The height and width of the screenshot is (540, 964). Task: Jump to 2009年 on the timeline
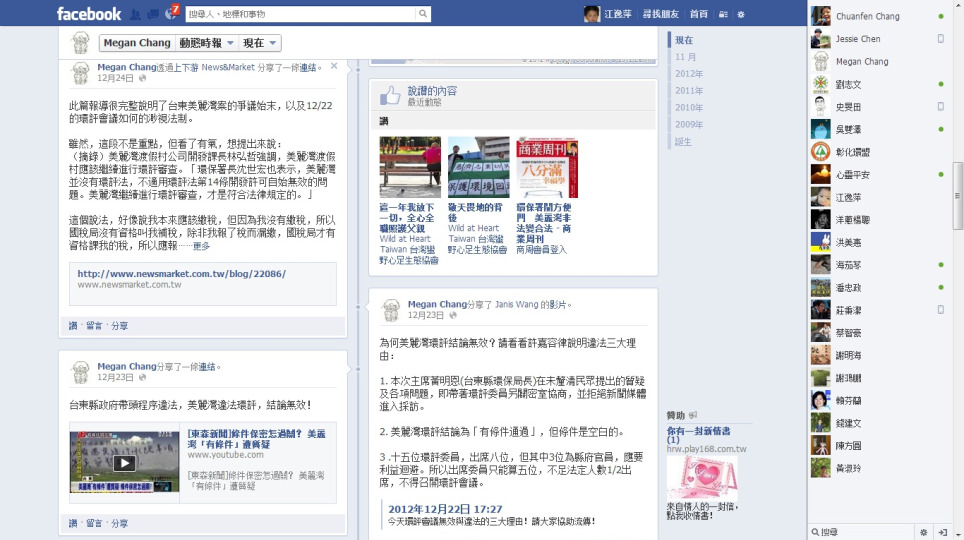pos(689,124)
